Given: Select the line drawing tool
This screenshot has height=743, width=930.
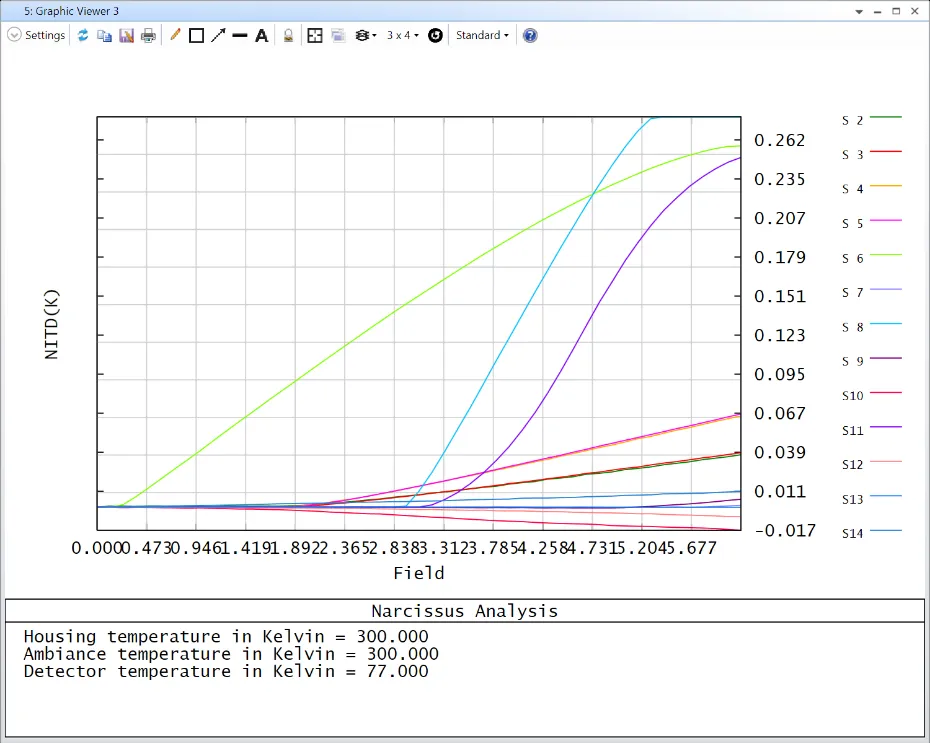Looking at the screenshot, I should pyautogui.click(x=240, y=35).
